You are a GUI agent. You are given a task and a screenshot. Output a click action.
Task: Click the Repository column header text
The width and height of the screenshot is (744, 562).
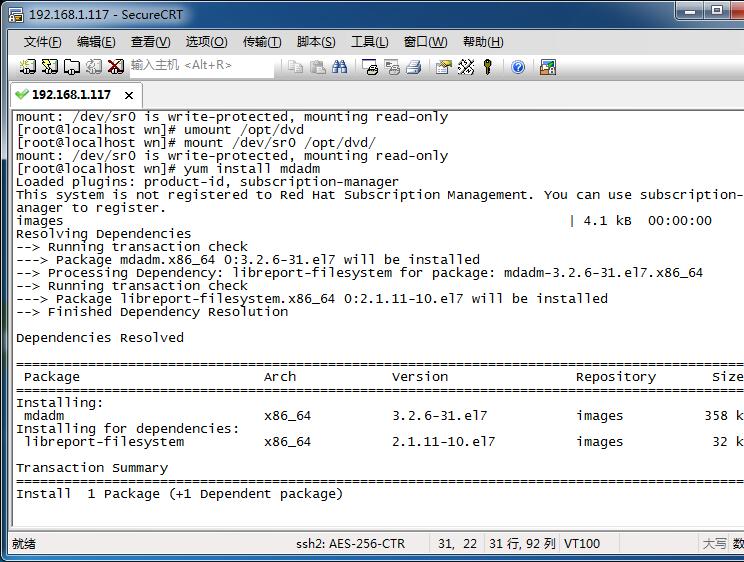[x=616, y=377]
